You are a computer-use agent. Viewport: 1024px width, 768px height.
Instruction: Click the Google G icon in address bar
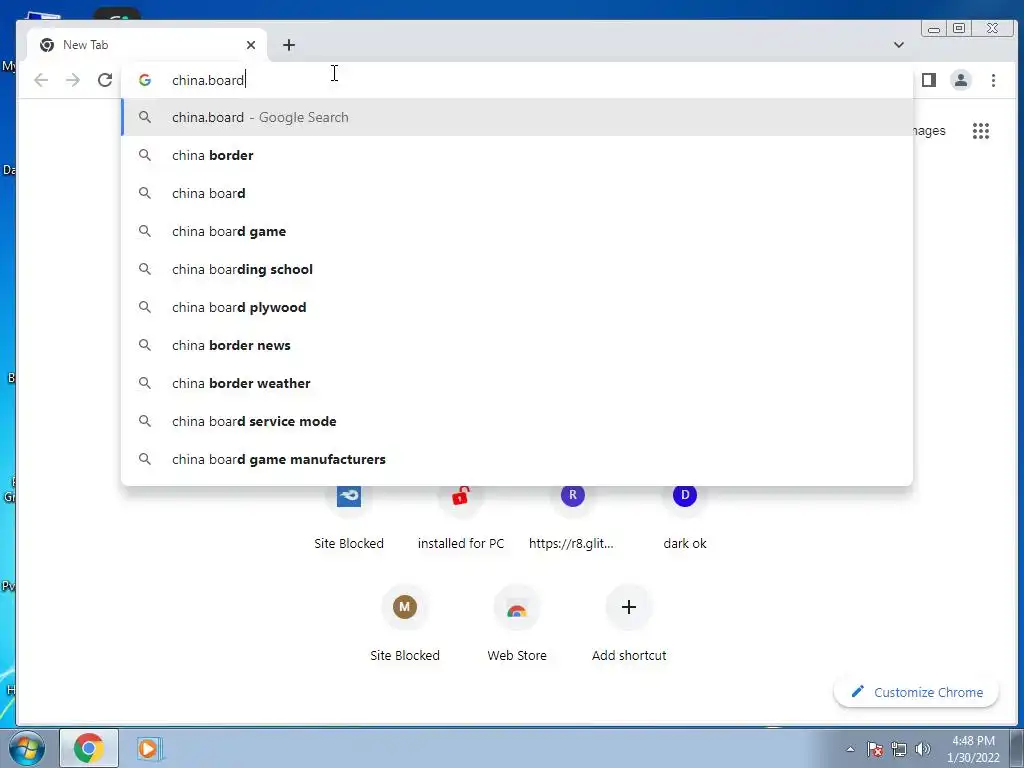click(144, 80)
